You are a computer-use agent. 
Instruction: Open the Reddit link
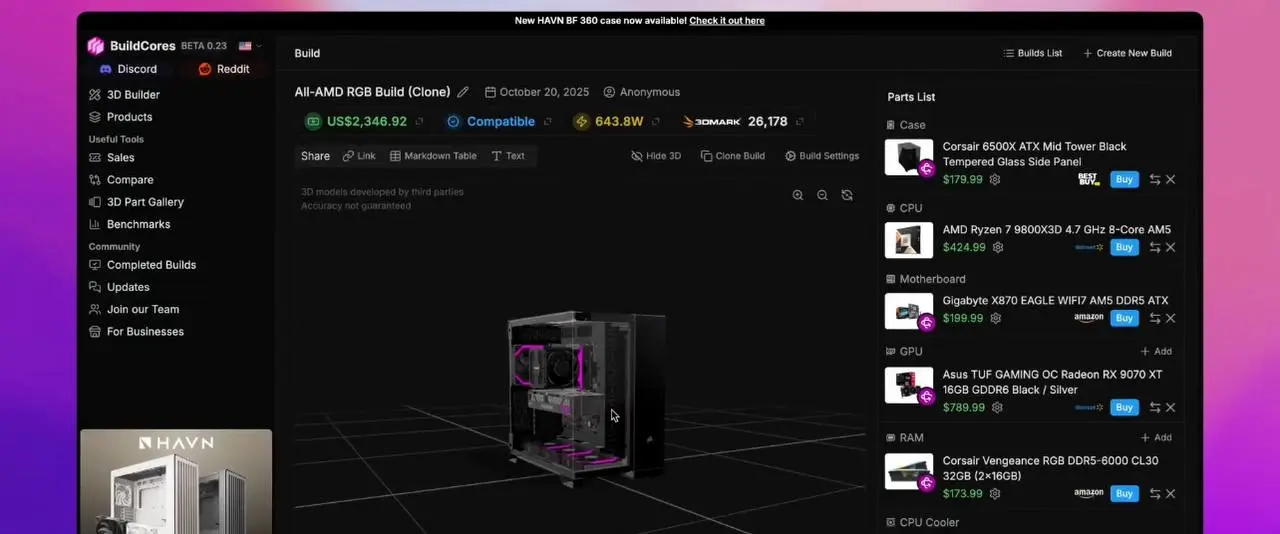click(x=224, y=69)
